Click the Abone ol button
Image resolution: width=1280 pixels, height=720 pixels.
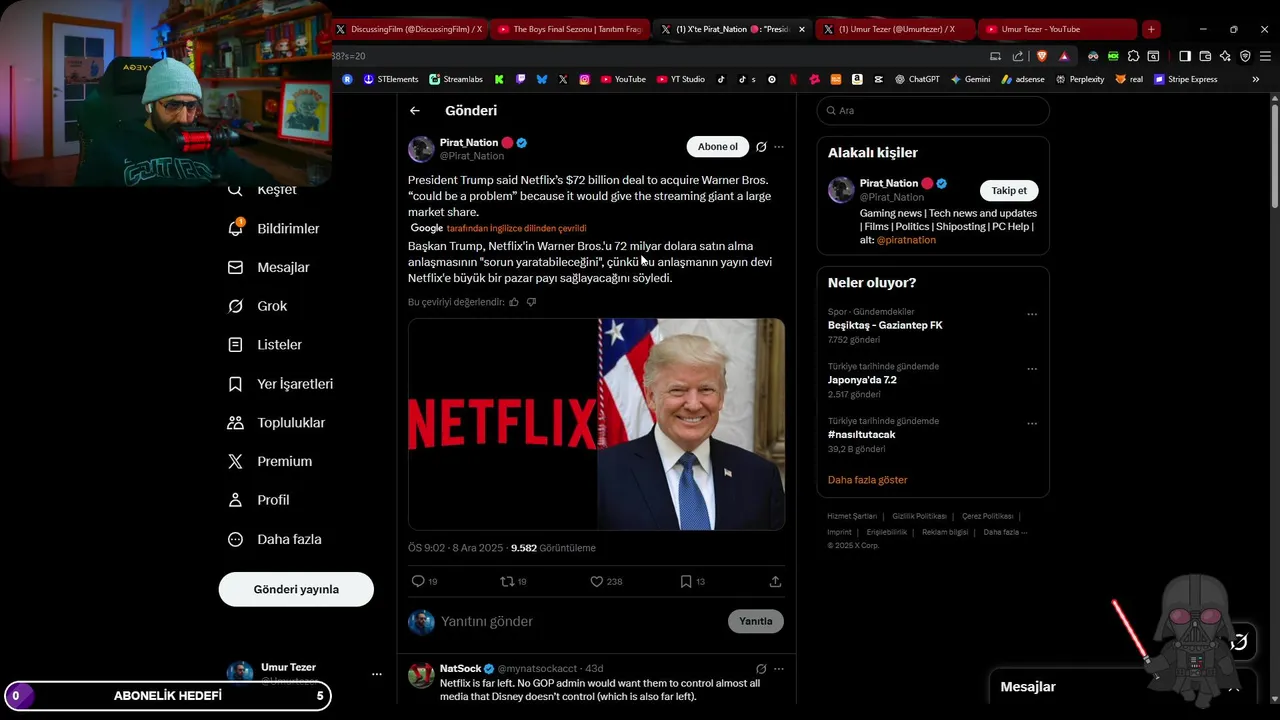pyautogui.click(x=718, y=147)
